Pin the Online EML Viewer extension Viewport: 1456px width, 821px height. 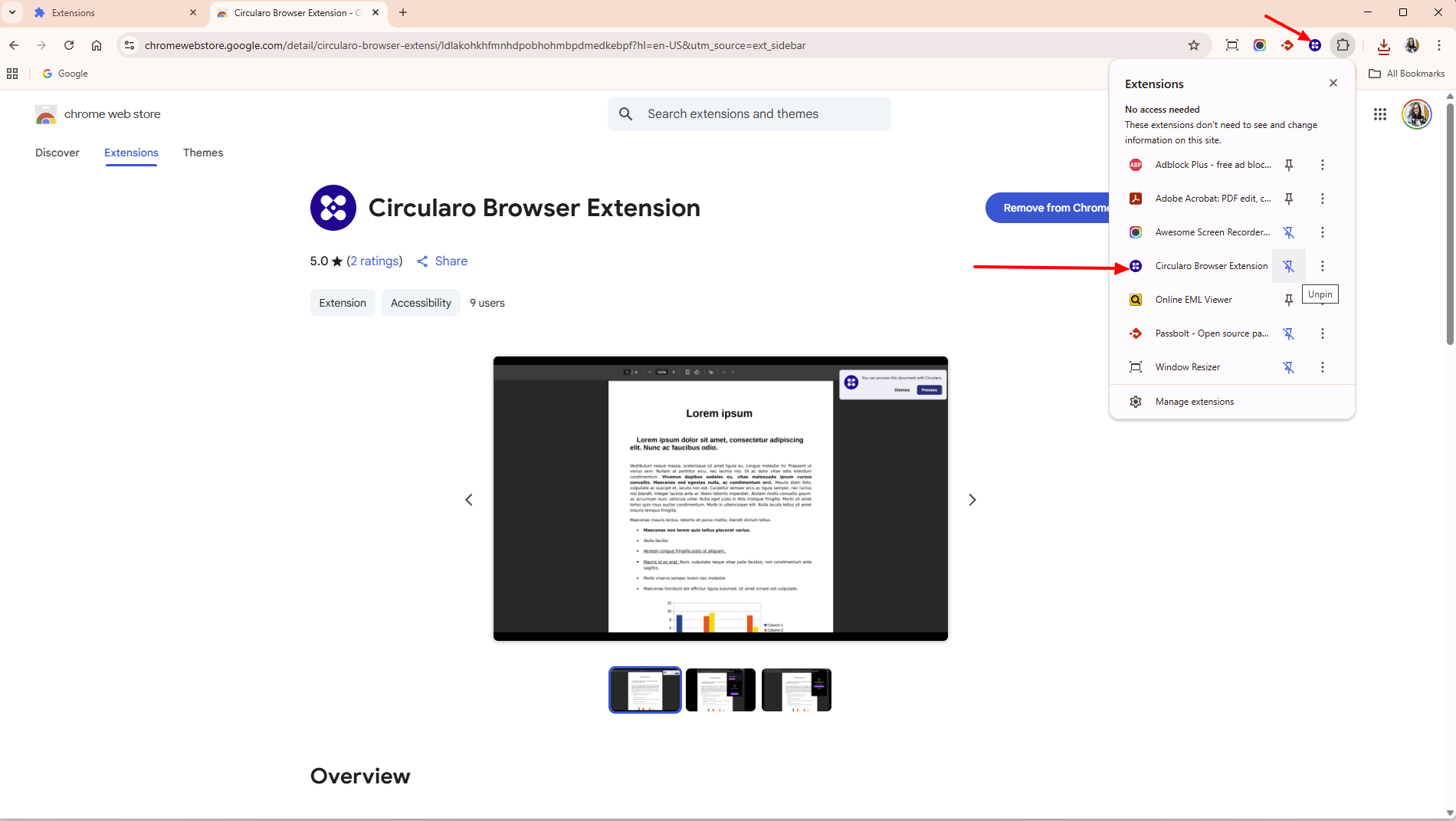coord(1289,299)
